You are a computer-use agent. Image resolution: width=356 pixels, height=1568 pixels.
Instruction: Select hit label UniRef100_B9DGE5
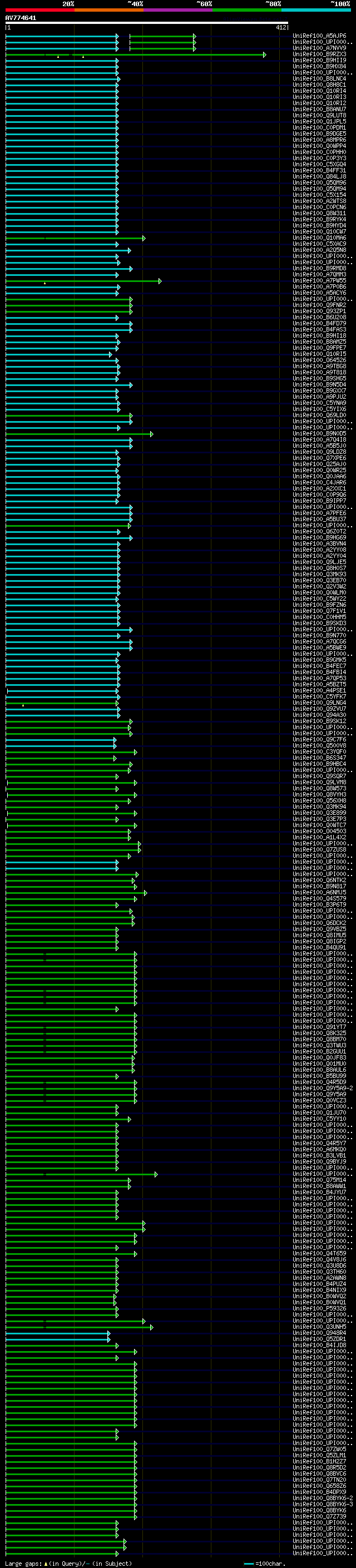click(x=319, y=133)
